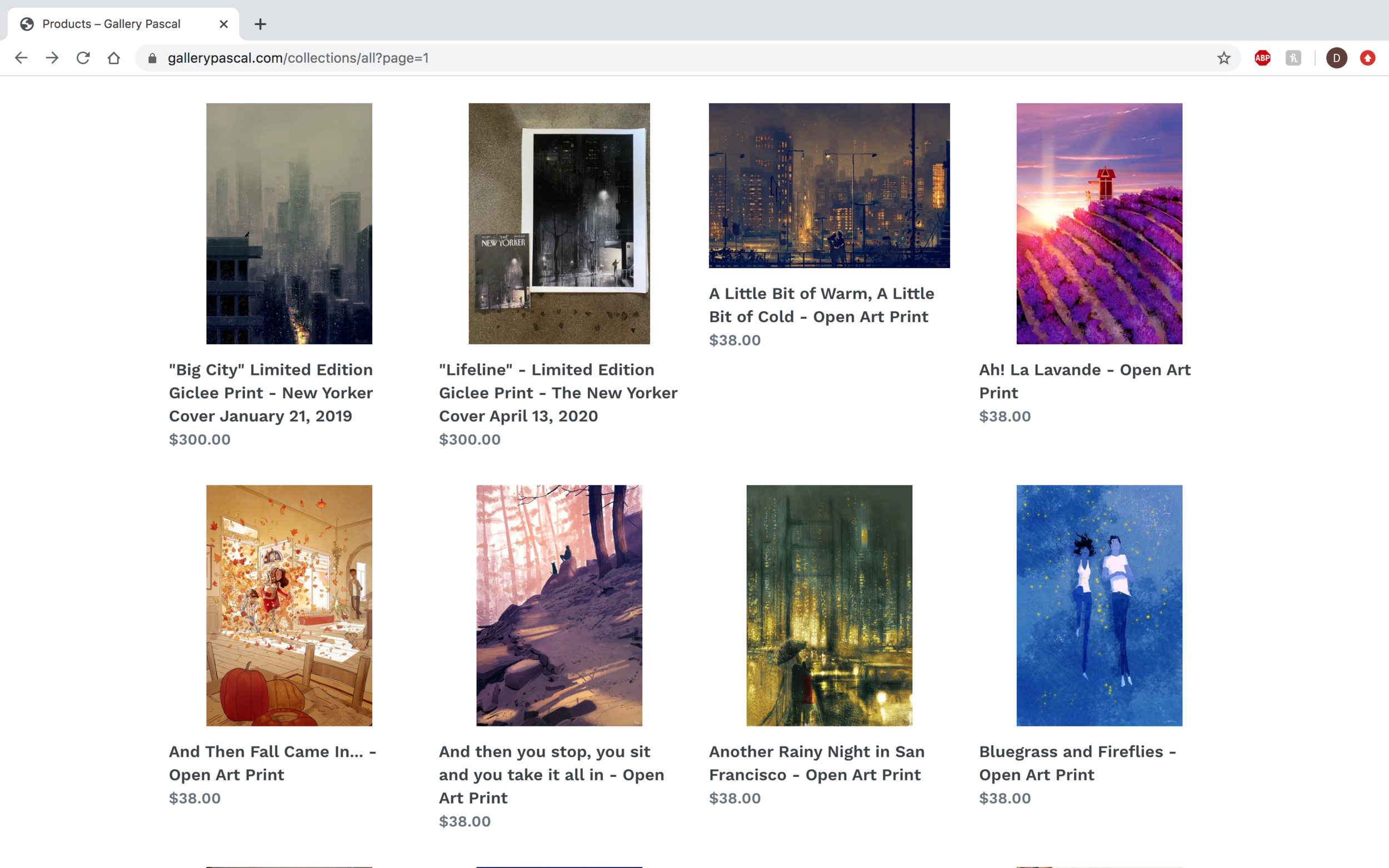This screenshot has width=1389, height=868.
Task: Click the red update arrow icon
Action: tap(1367, 58)
